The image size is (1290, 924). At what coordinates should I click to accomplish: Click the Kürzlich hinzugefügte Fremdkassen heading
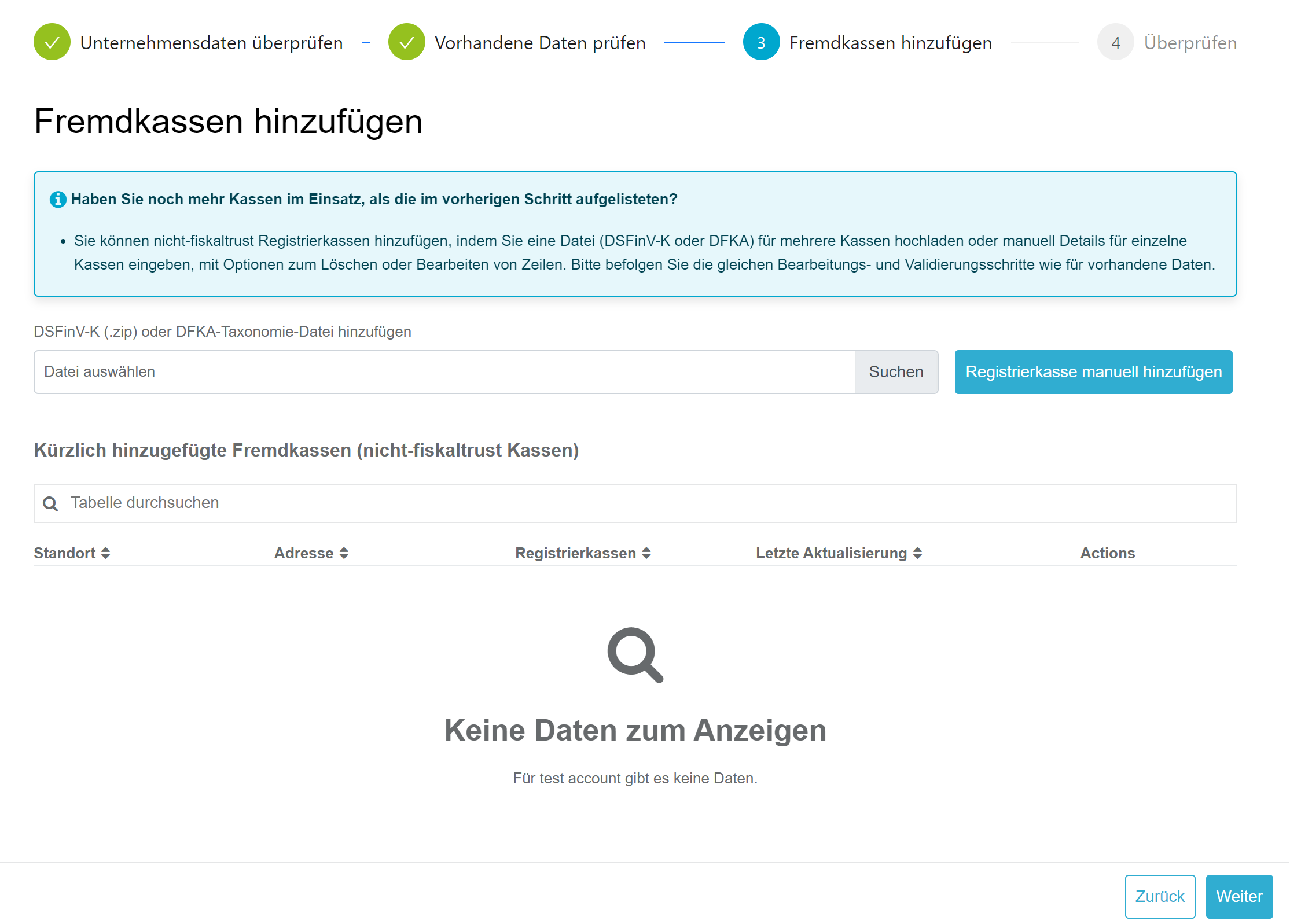click(306, 450)
